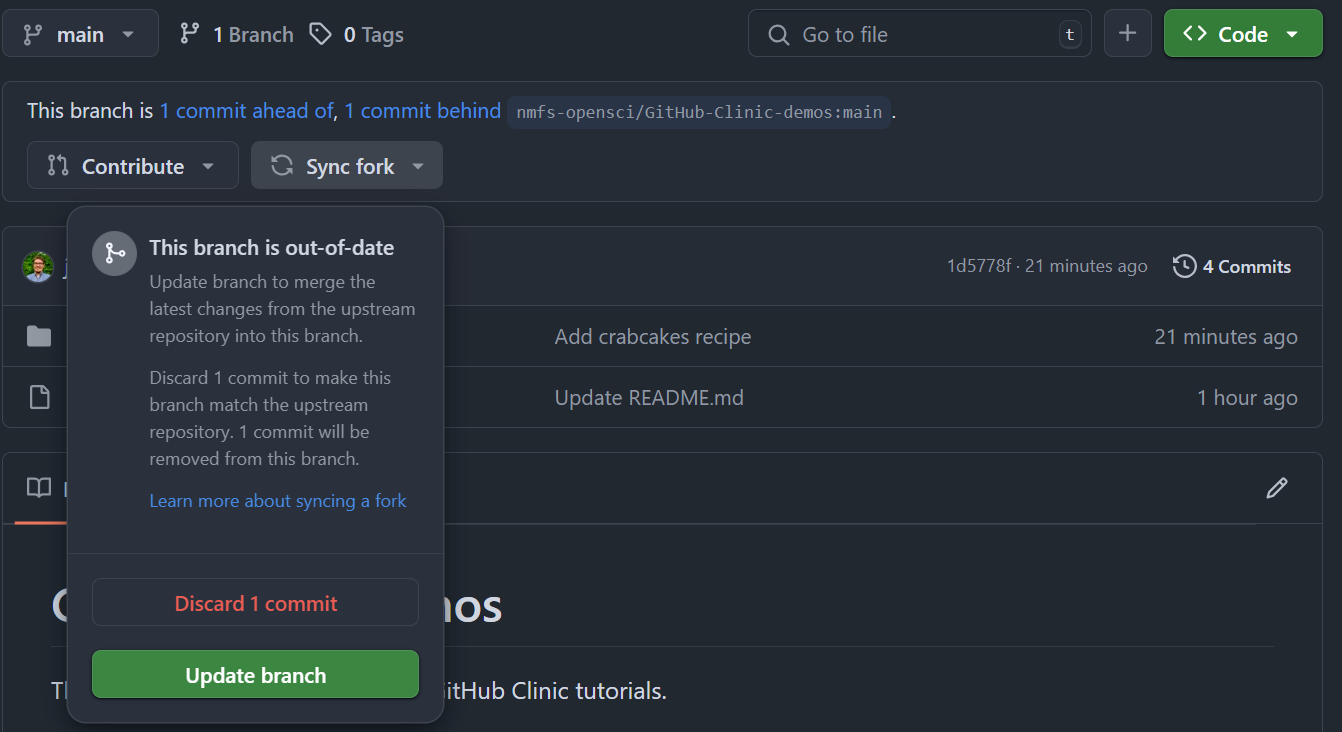The height and width of the screenshot is (732, 1342).
Task: Open the green Code dropdown
Action: [x=1243, y=34]
